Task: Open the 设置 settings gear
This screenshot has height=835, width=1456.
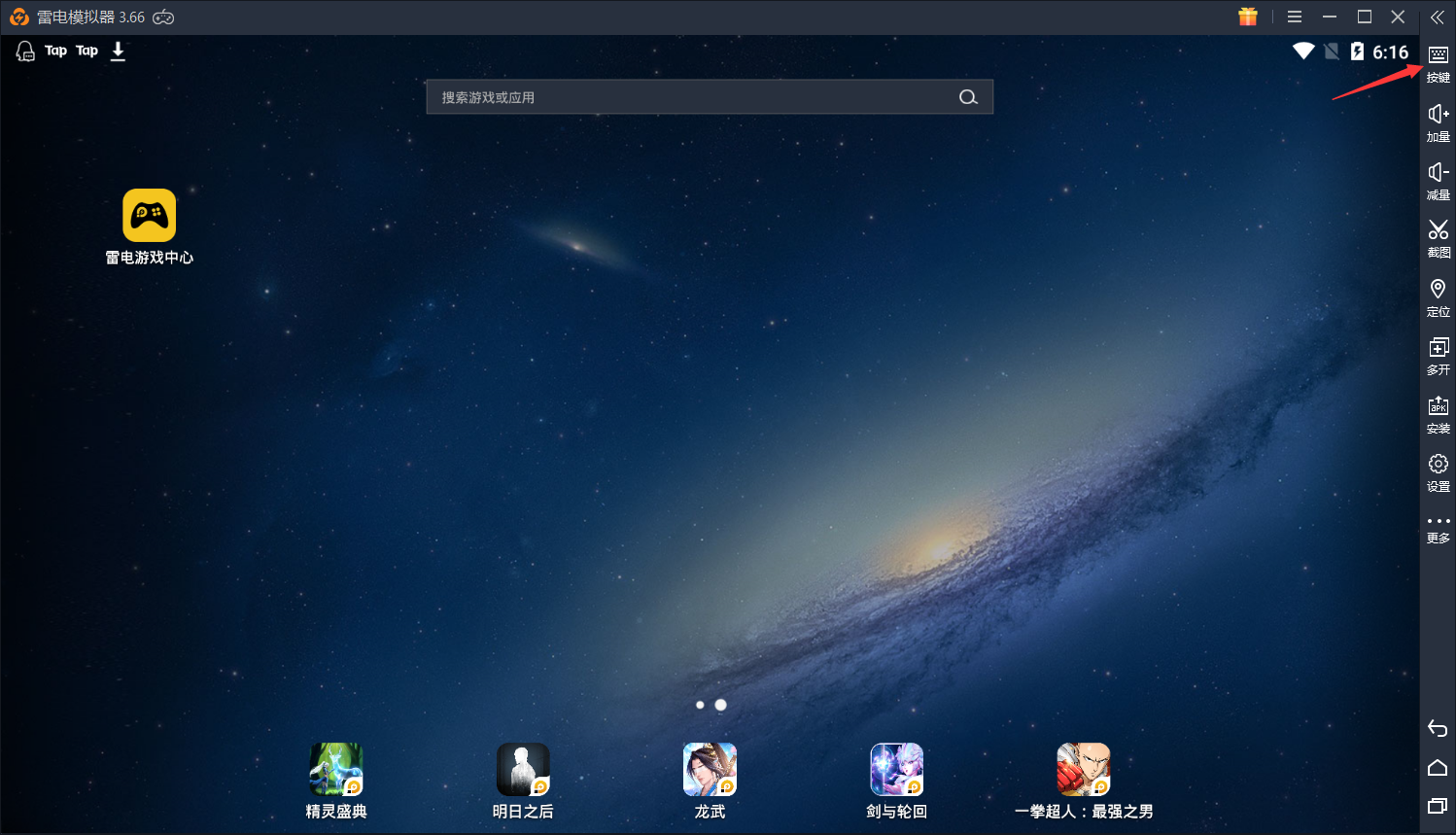Action: (x=1438, y=470)
